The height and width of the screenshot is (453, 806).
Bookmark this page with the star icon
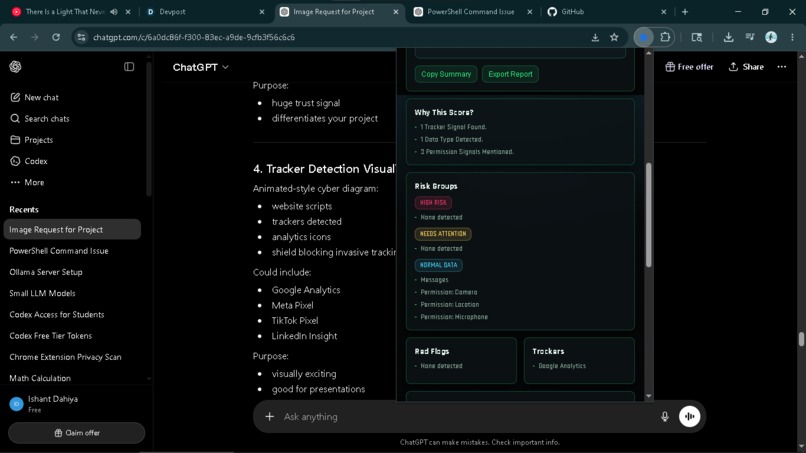pos(614,37)
